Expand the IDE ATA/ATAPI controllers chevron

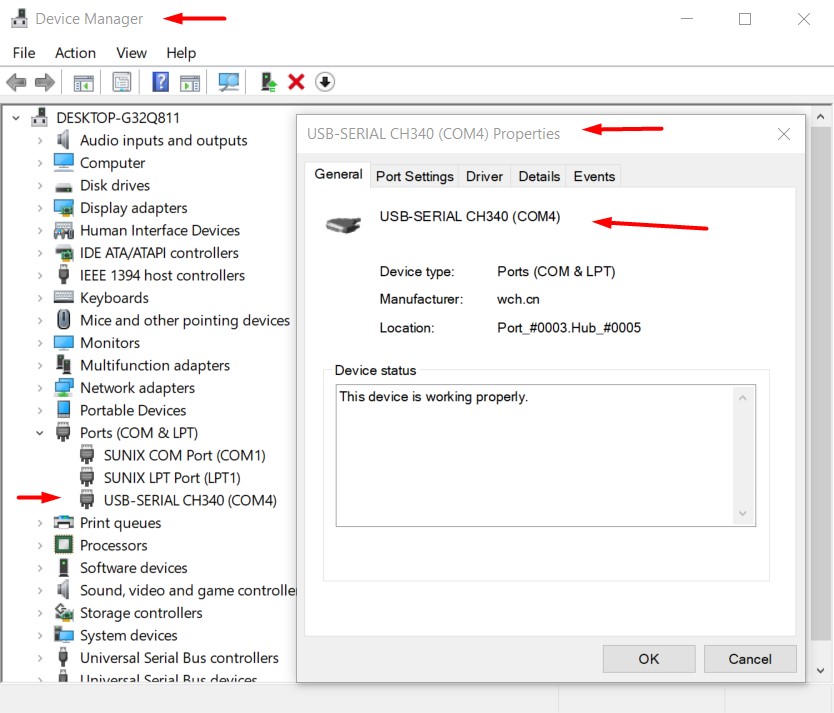[40, 253]
